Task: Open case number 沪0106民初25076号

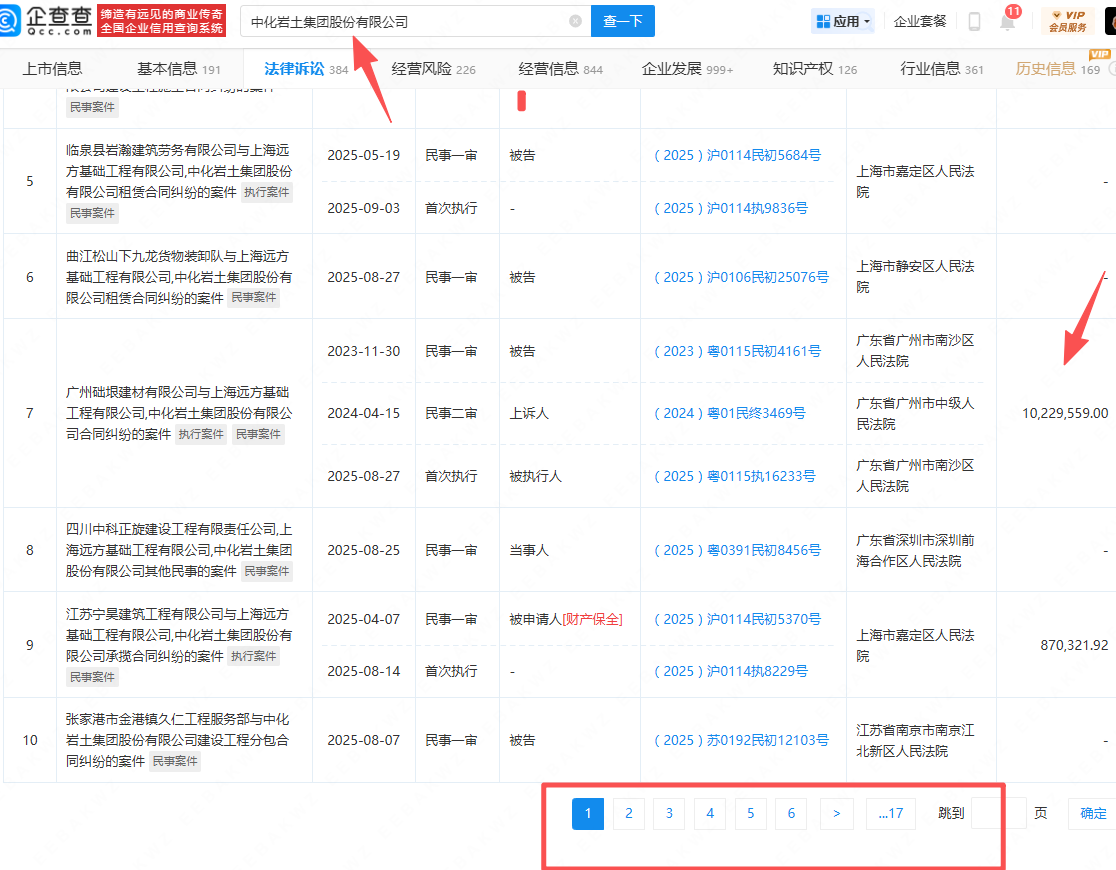Action: [x=741, y=277]
